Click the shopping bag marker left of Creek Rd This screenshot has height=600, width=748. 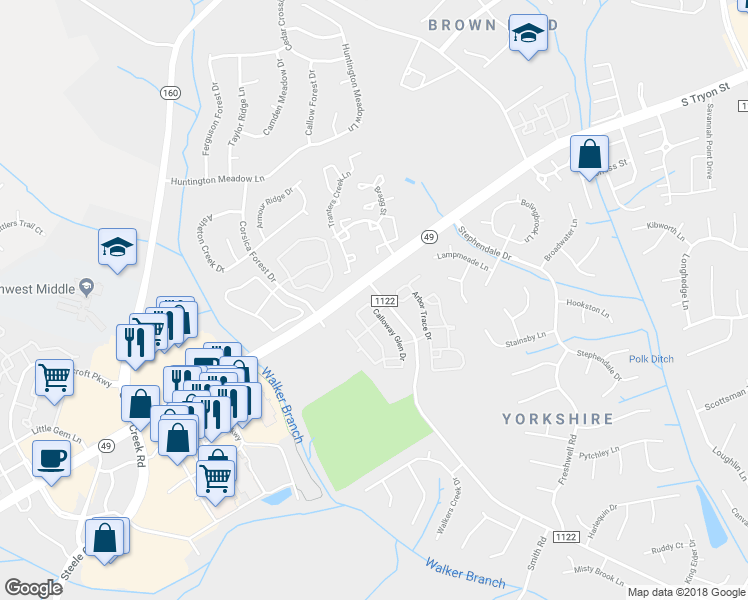140,406
